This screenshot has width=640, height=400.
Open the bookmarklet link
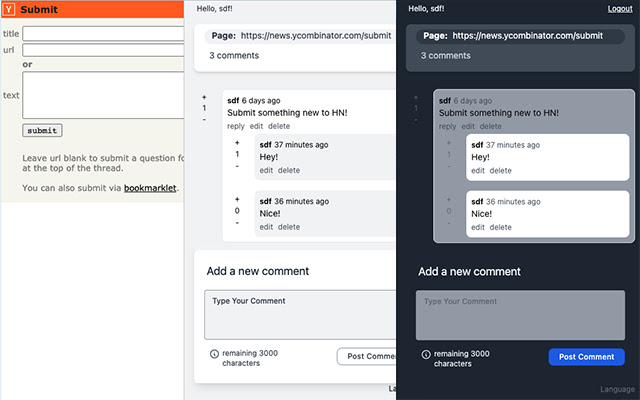[150, 188]
